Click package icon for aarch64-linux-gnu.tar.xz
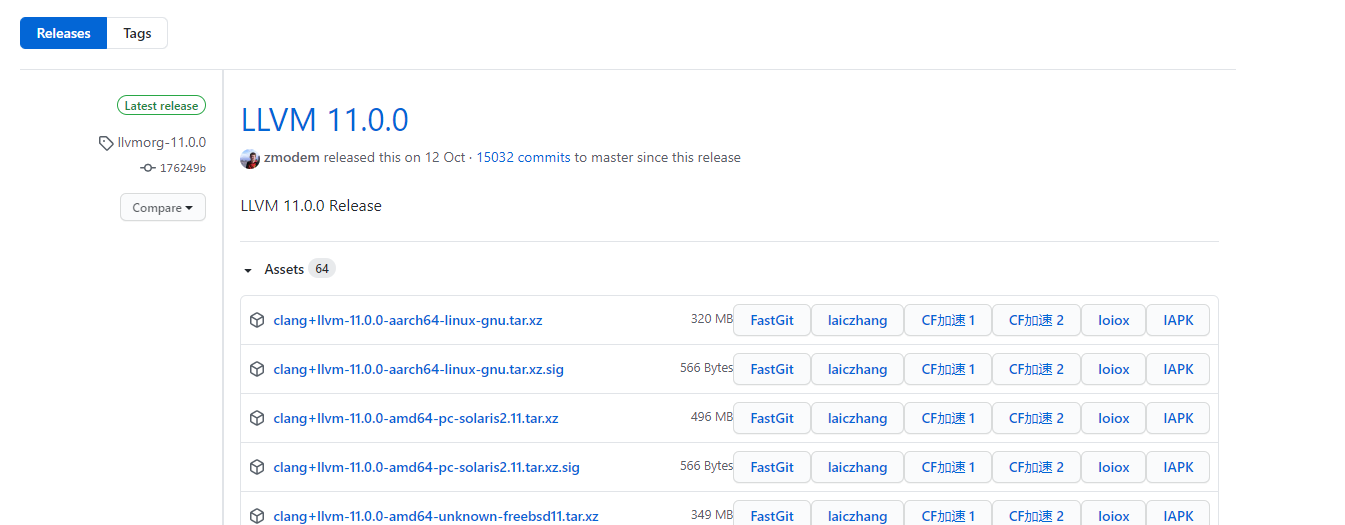Viewport: 1345px width, 525px height. click(x=257, y=320)
